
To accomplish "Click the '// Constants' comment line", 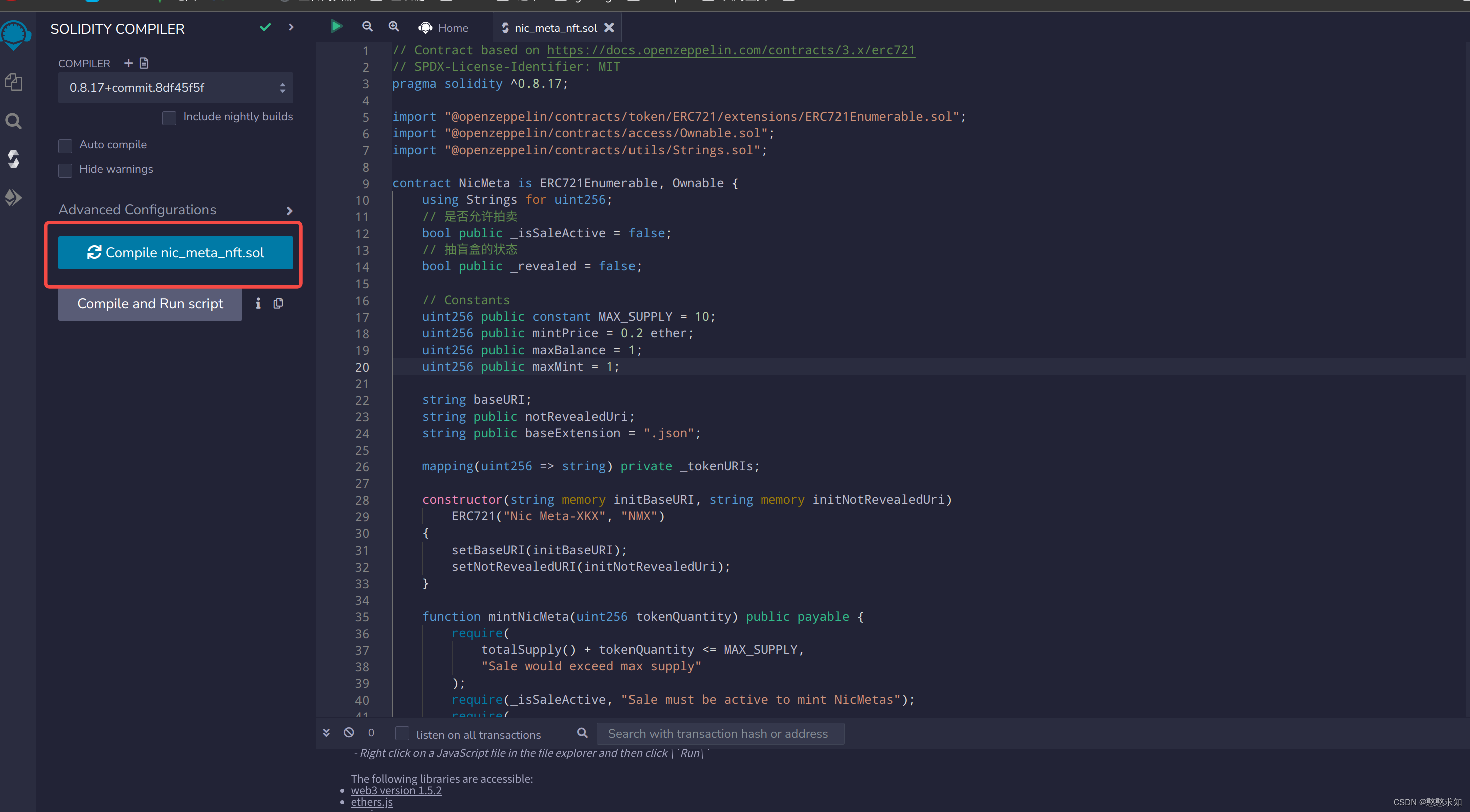I will 466,300.
